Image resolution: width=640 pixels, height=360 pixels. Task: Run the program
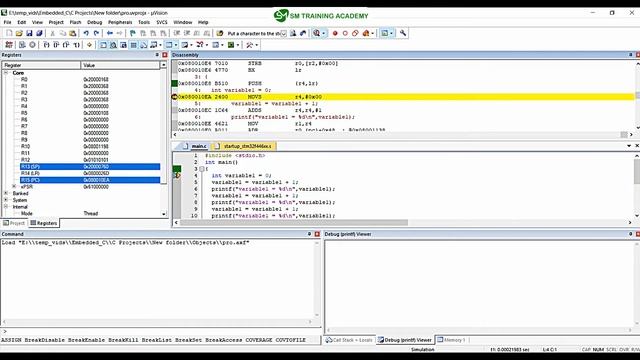tap(22, 45)
